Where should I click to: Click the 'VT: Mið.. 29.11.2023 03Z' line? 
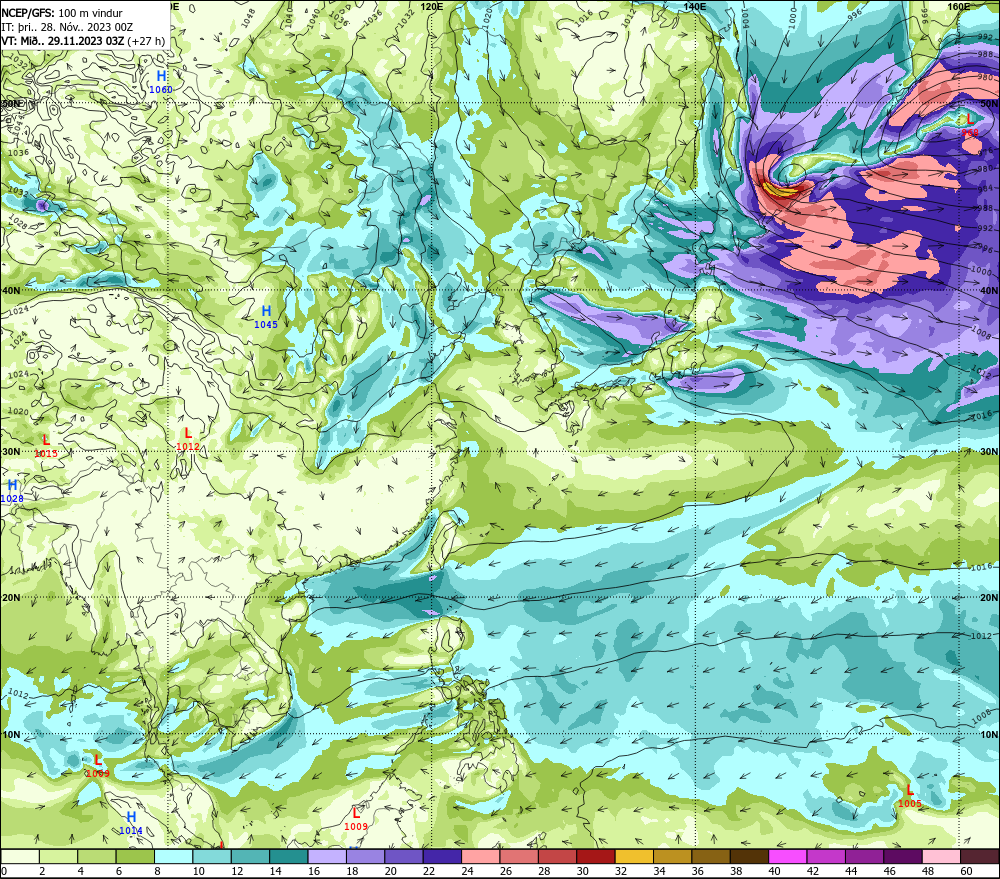[x=62, y=41]
